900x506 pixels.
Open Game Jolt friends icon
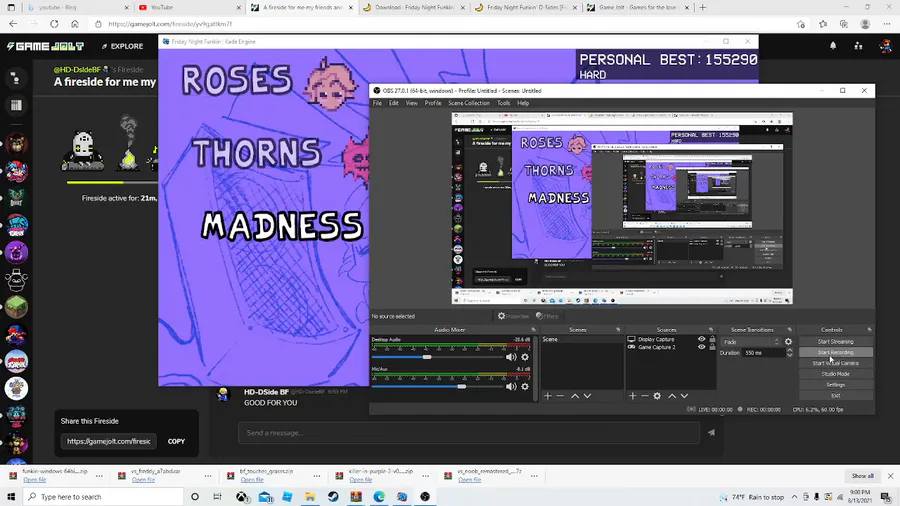[858, 46]
